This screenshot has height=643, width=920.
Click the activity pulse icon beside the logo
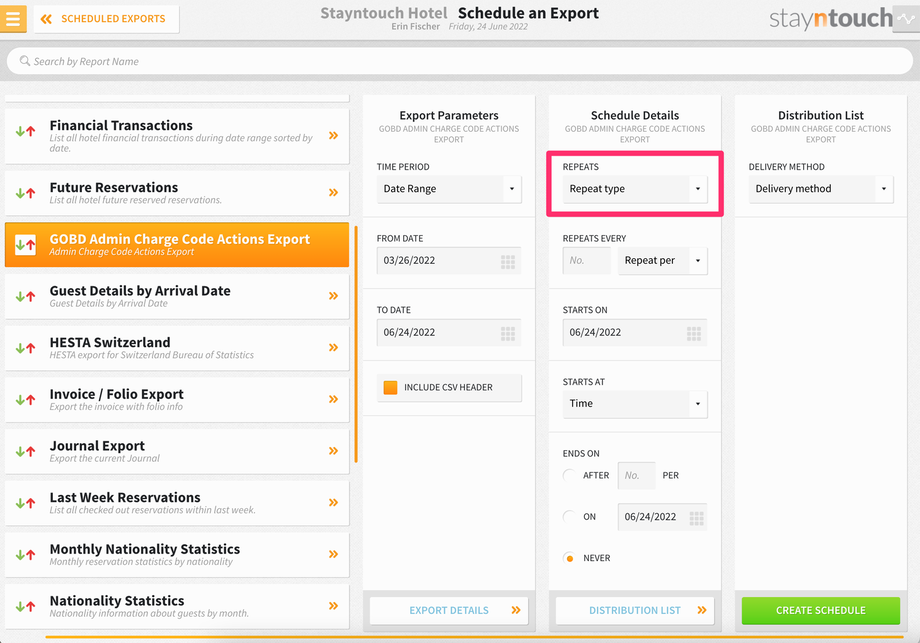(907, 19)
